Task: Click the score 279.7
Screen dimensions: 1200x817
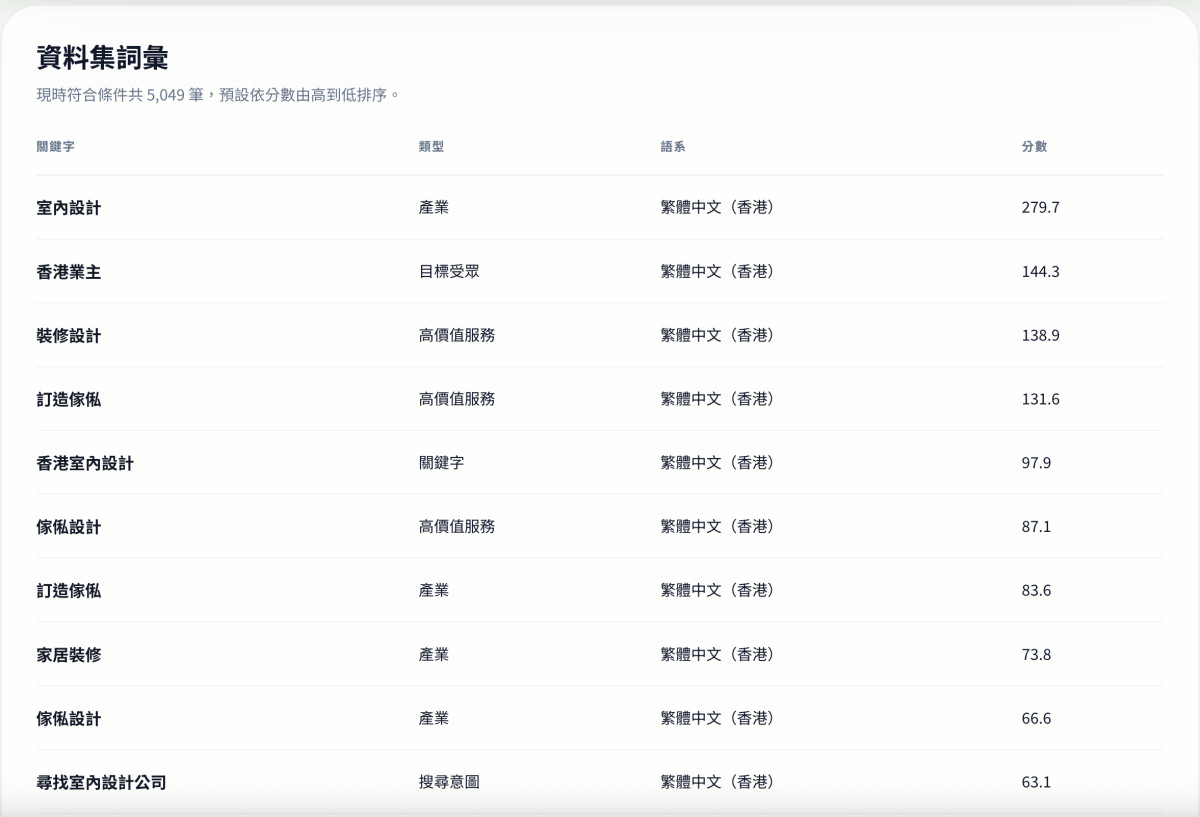Action: (1040, 208)
